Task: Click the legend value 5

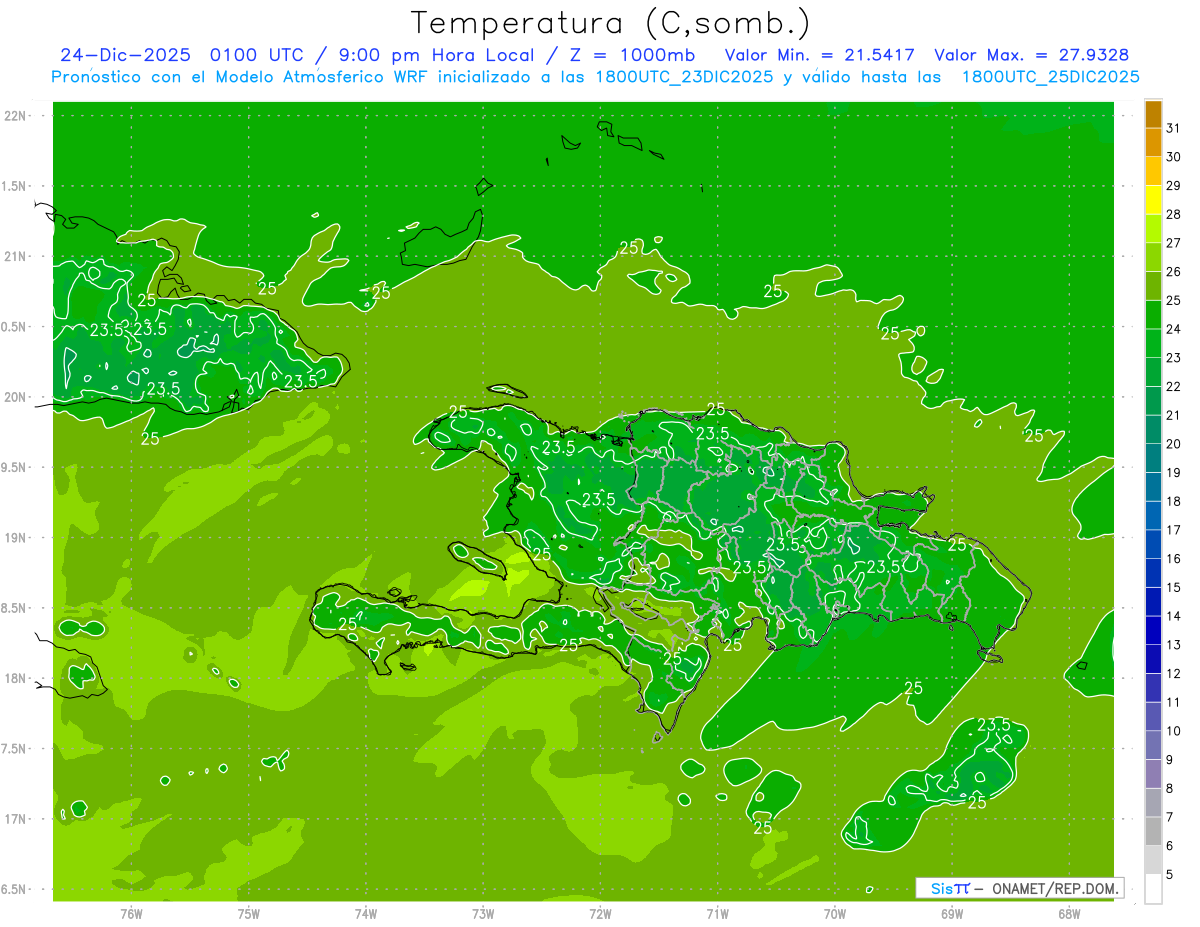Action: (1170, 875)
